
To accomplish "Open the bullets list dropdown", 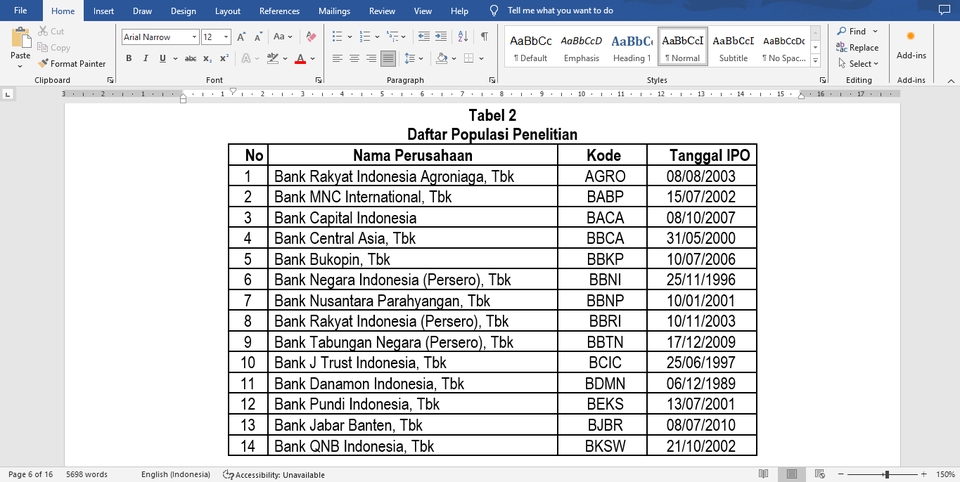I will [x=350, y=37].
